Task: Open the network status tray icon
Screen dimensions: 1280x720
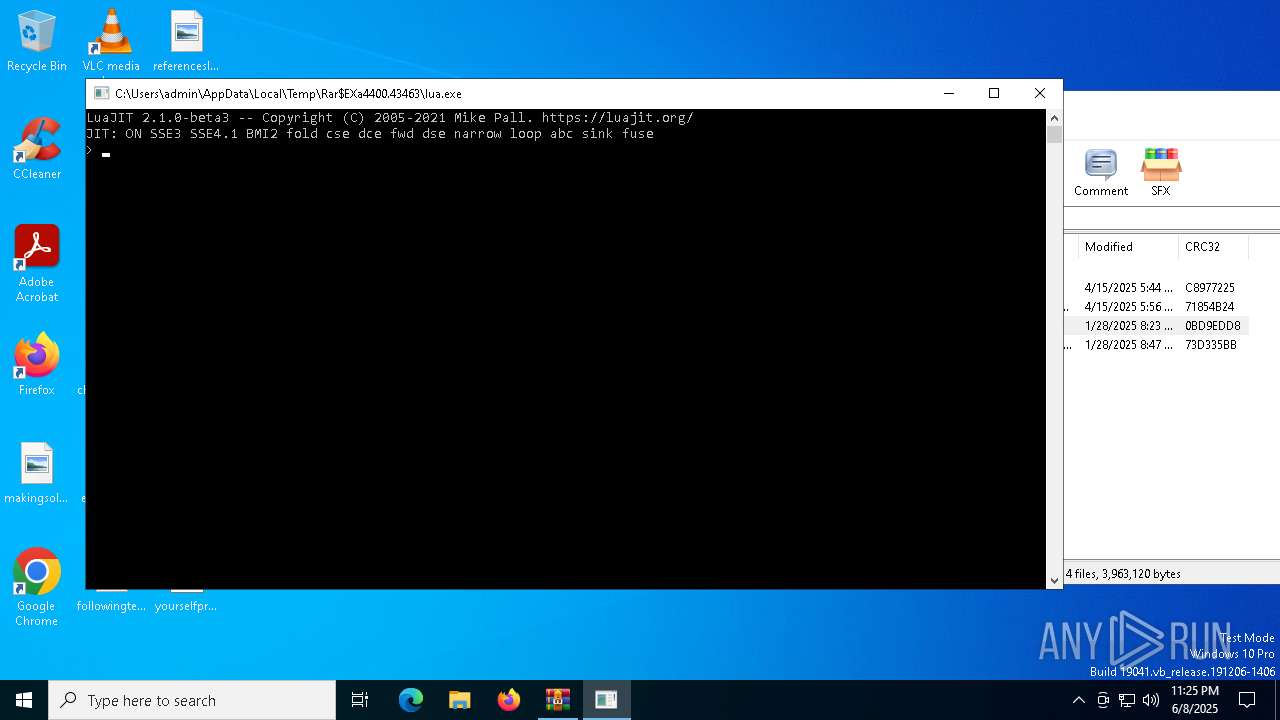Action: tap(1127, 700)
